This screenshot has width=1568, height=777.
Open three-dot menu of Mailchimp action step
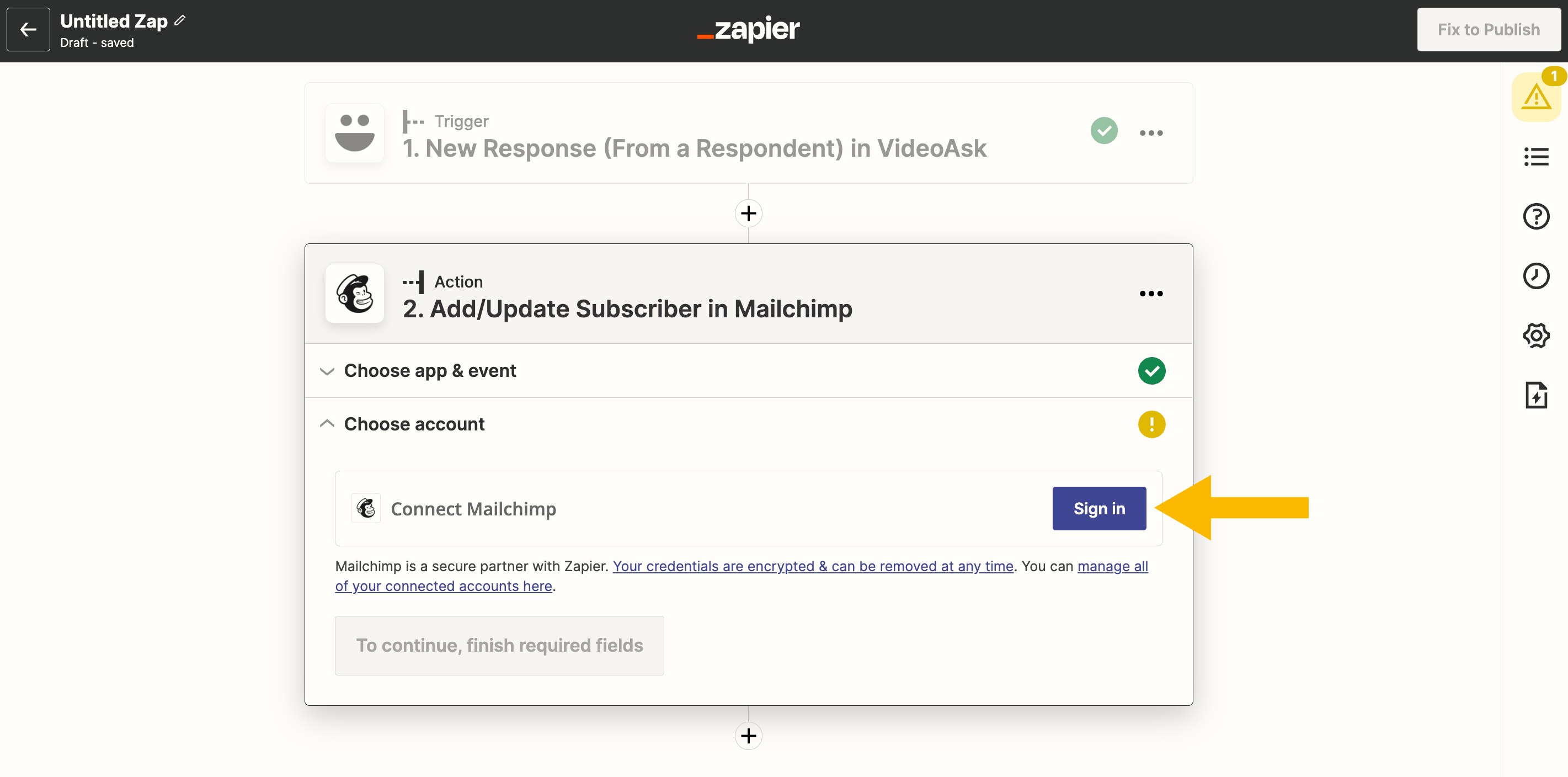coord(1151,294)
